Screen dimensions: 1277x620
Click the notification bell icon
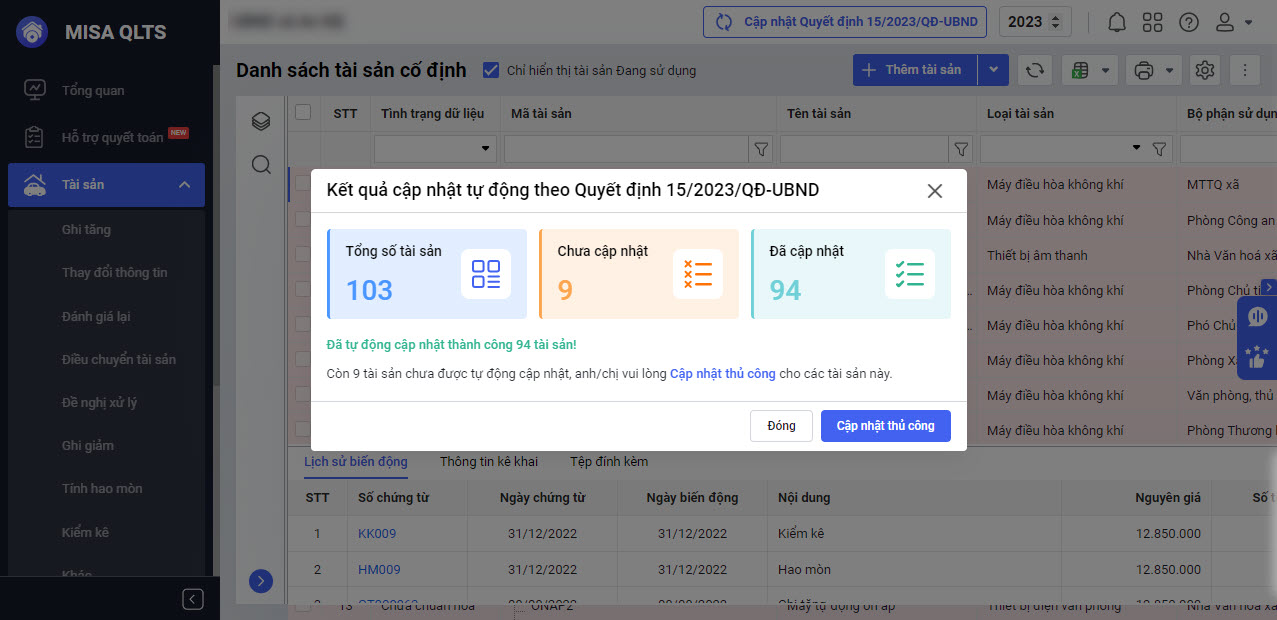pyautogui.click(x=1117, y=22)
